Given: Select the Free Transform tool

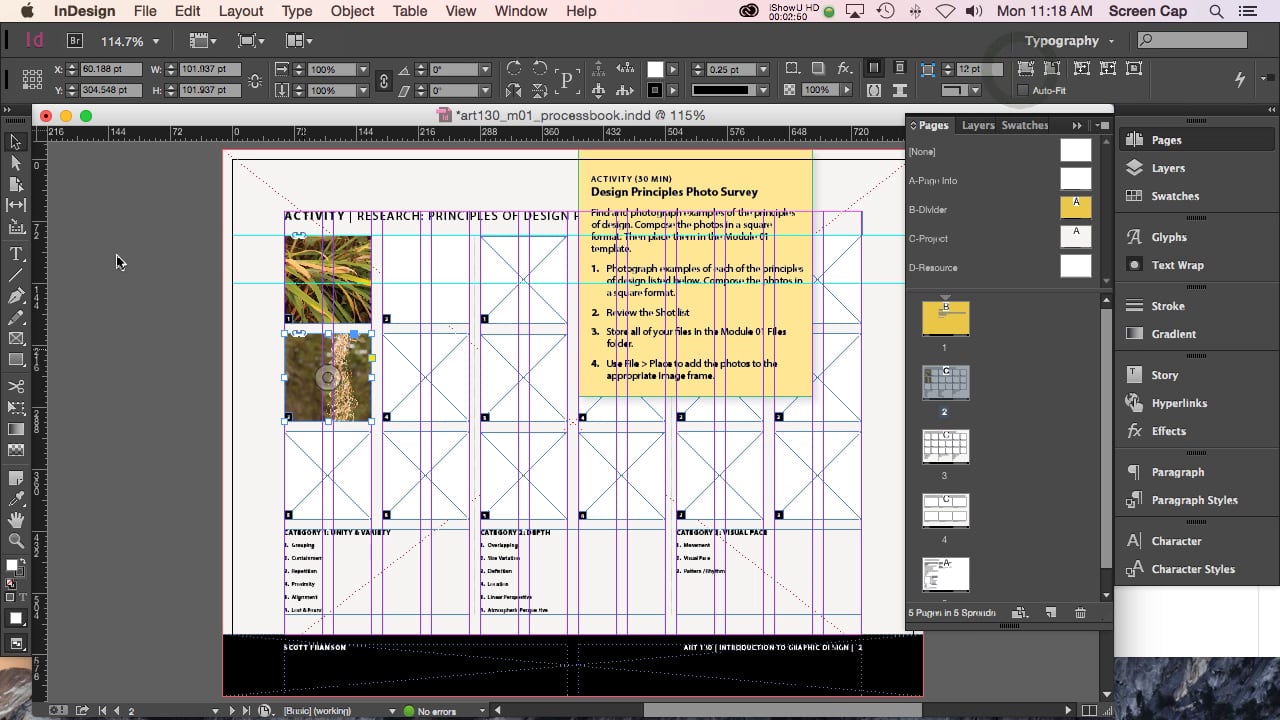Looking at the screenshot, I should (16, 408).
